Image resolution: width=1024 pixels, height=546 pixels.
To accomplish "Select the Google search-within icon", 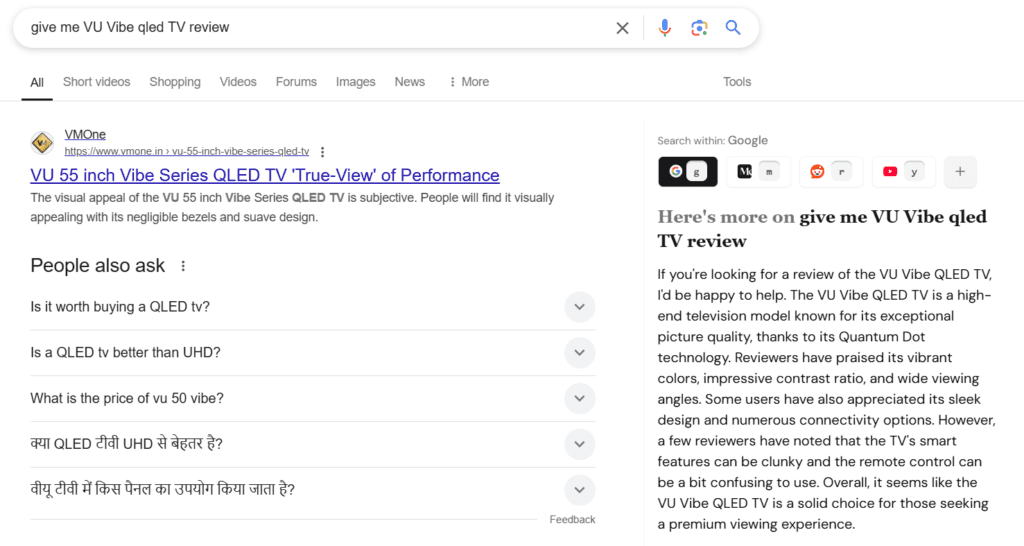I will pos(676,171).
